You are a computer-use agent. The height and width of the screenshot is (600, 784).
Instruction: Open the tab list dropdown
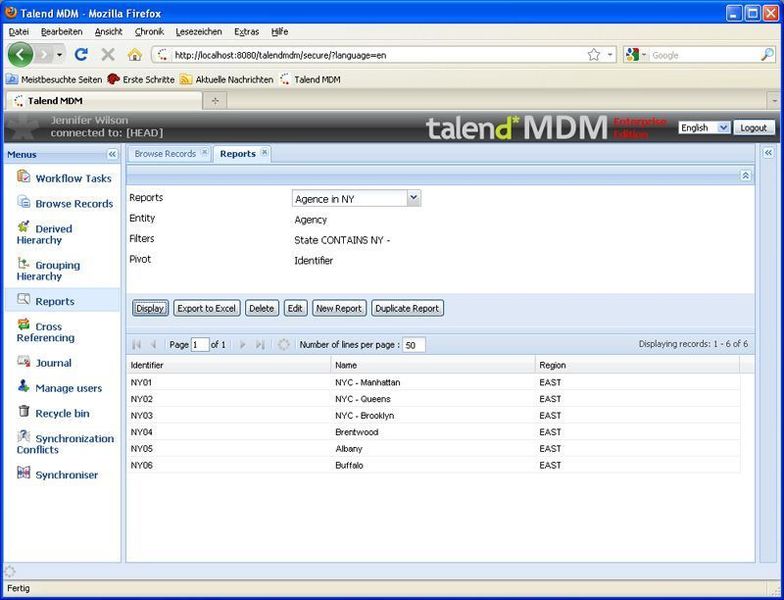774,101
